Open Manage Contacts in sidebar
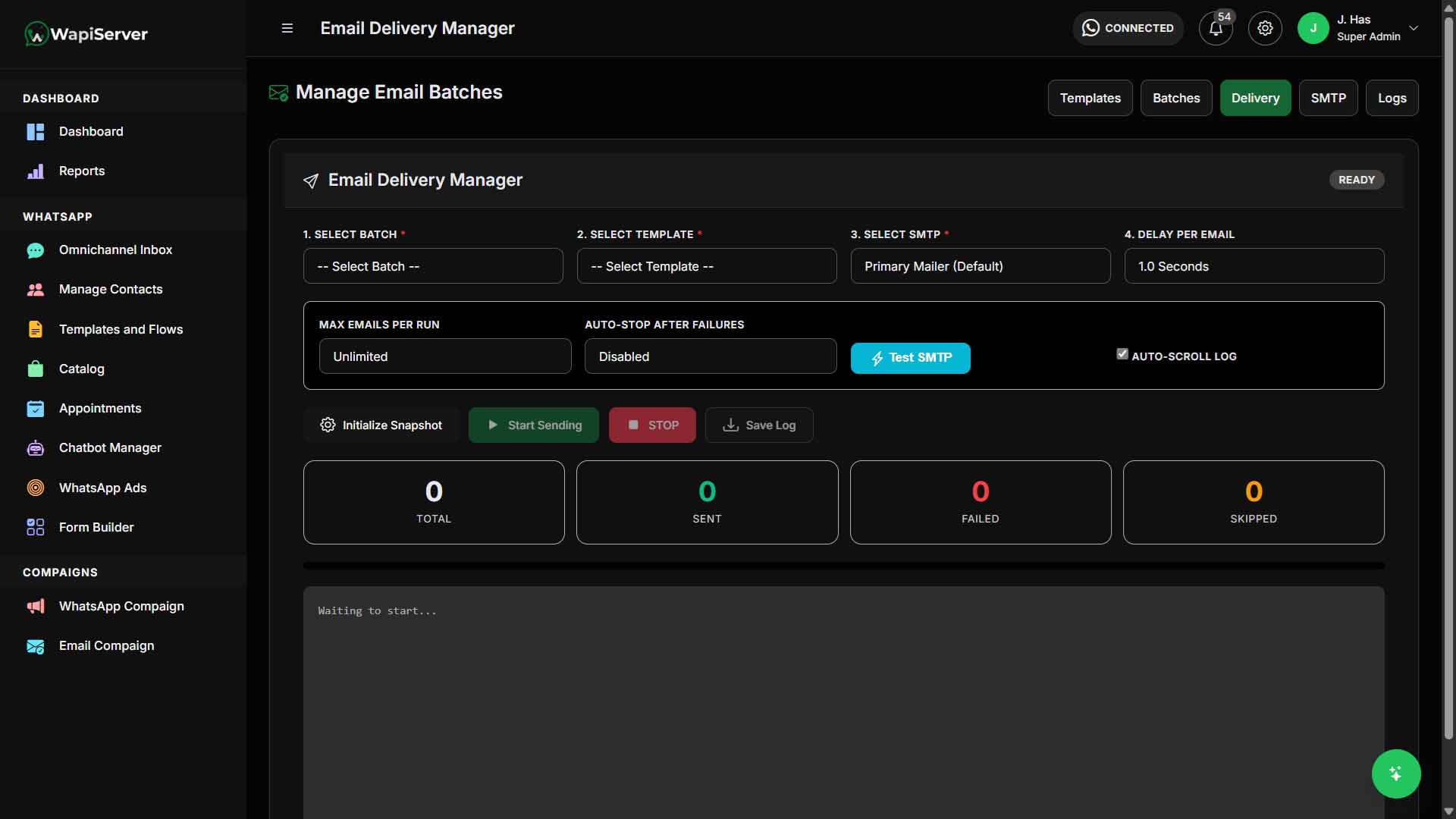 (111, 290)
